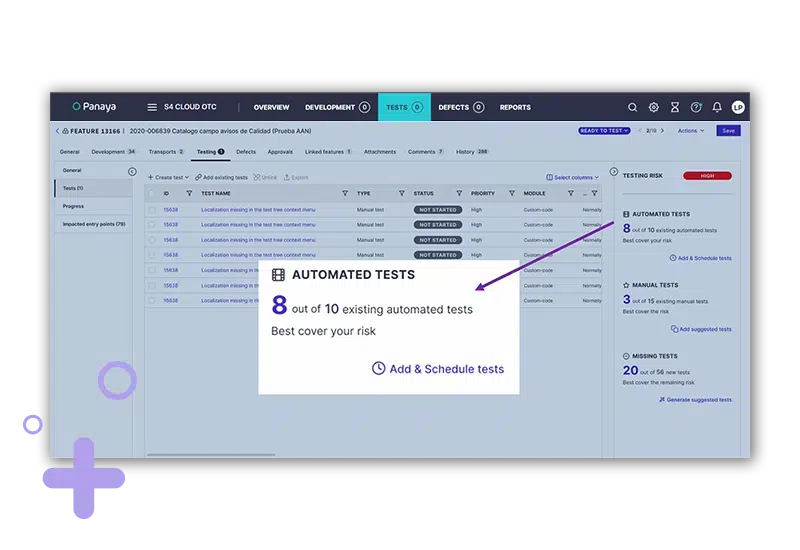Switch to the Comments tab
The image size is (800, 550).
[426, 152]
